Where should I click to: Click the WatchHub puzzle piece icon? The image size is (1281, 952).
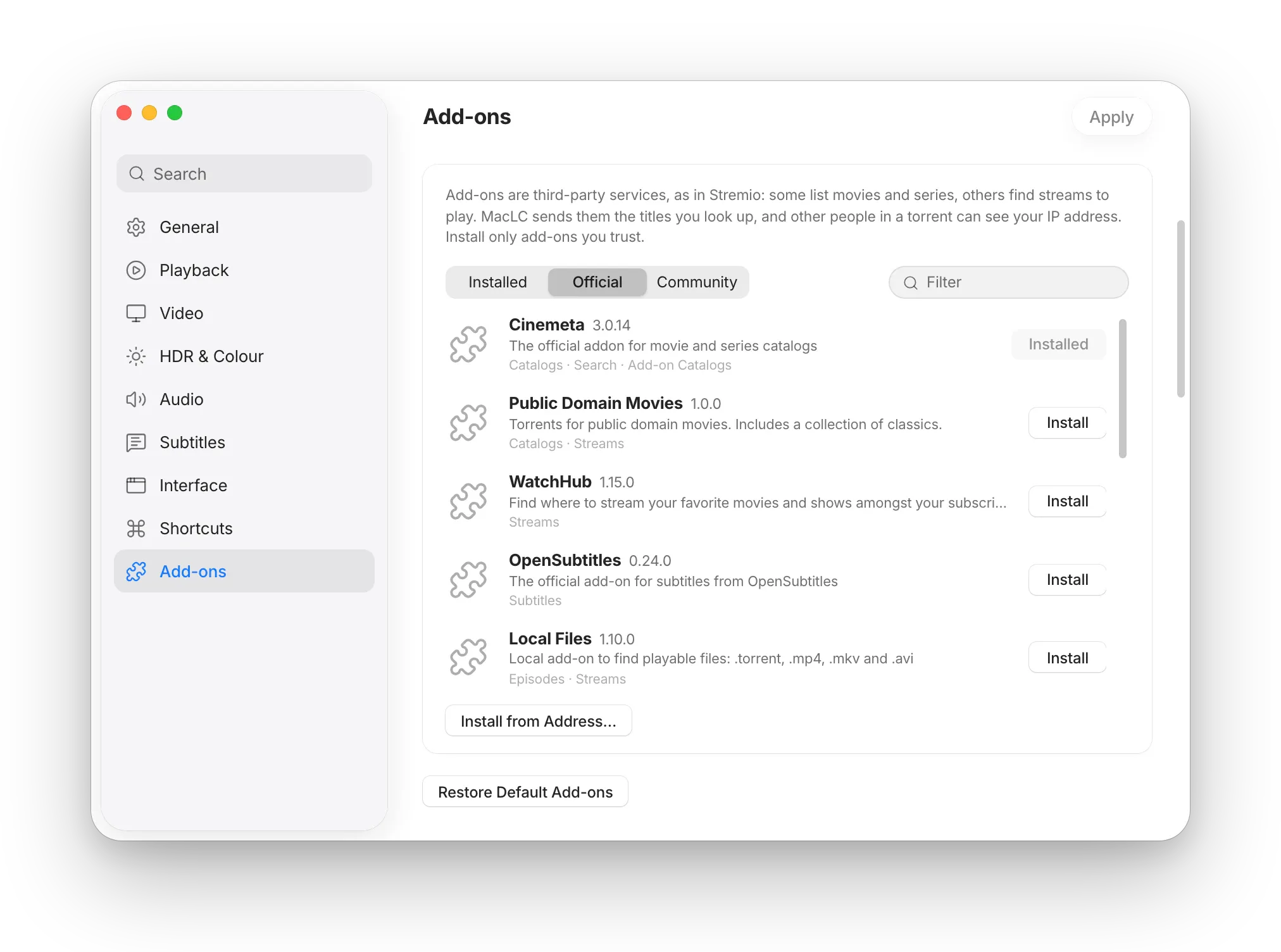[x=468, y=501]
